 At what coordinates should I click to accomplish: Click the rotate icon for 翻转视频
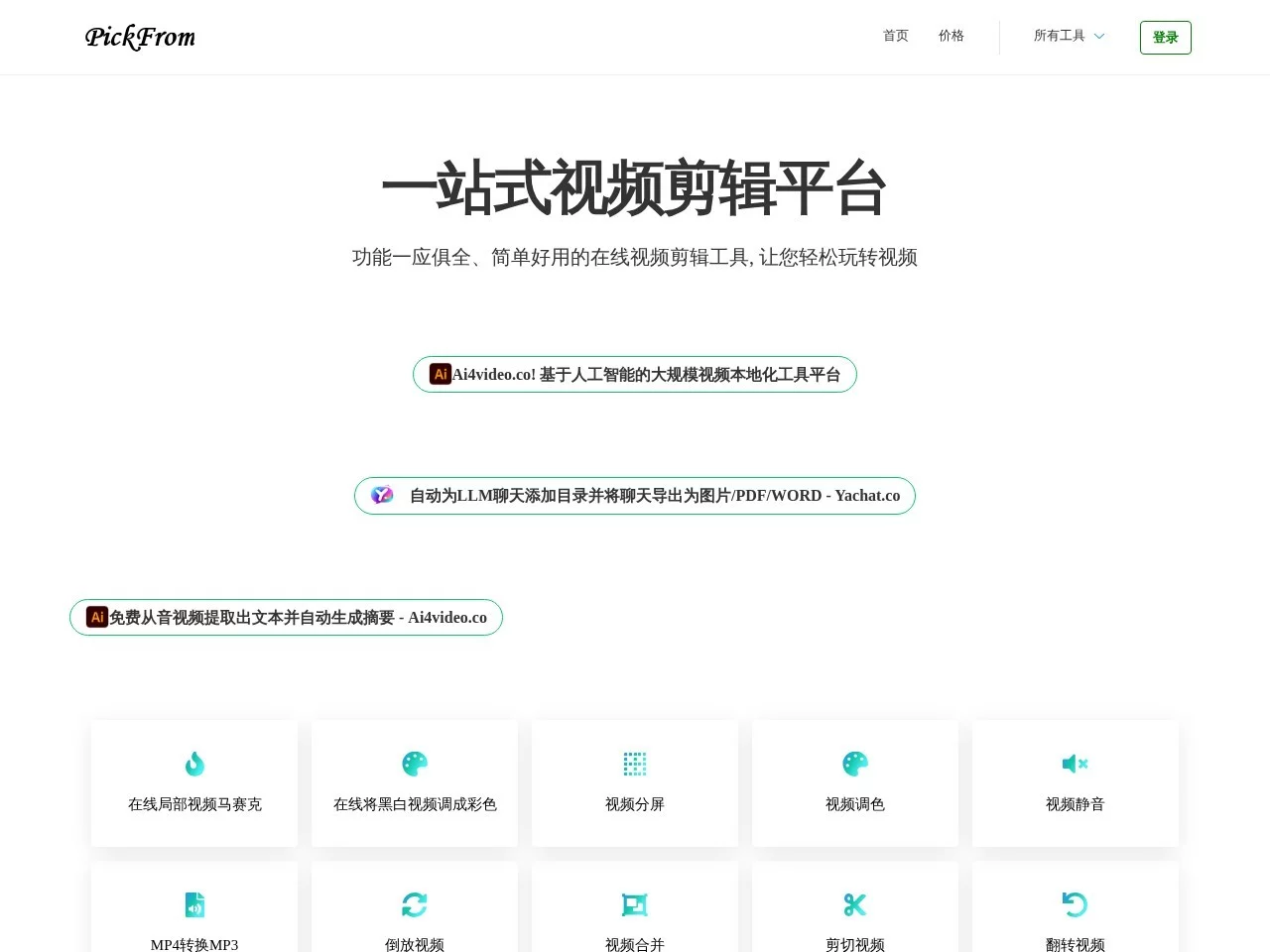tap(1076, 904)
